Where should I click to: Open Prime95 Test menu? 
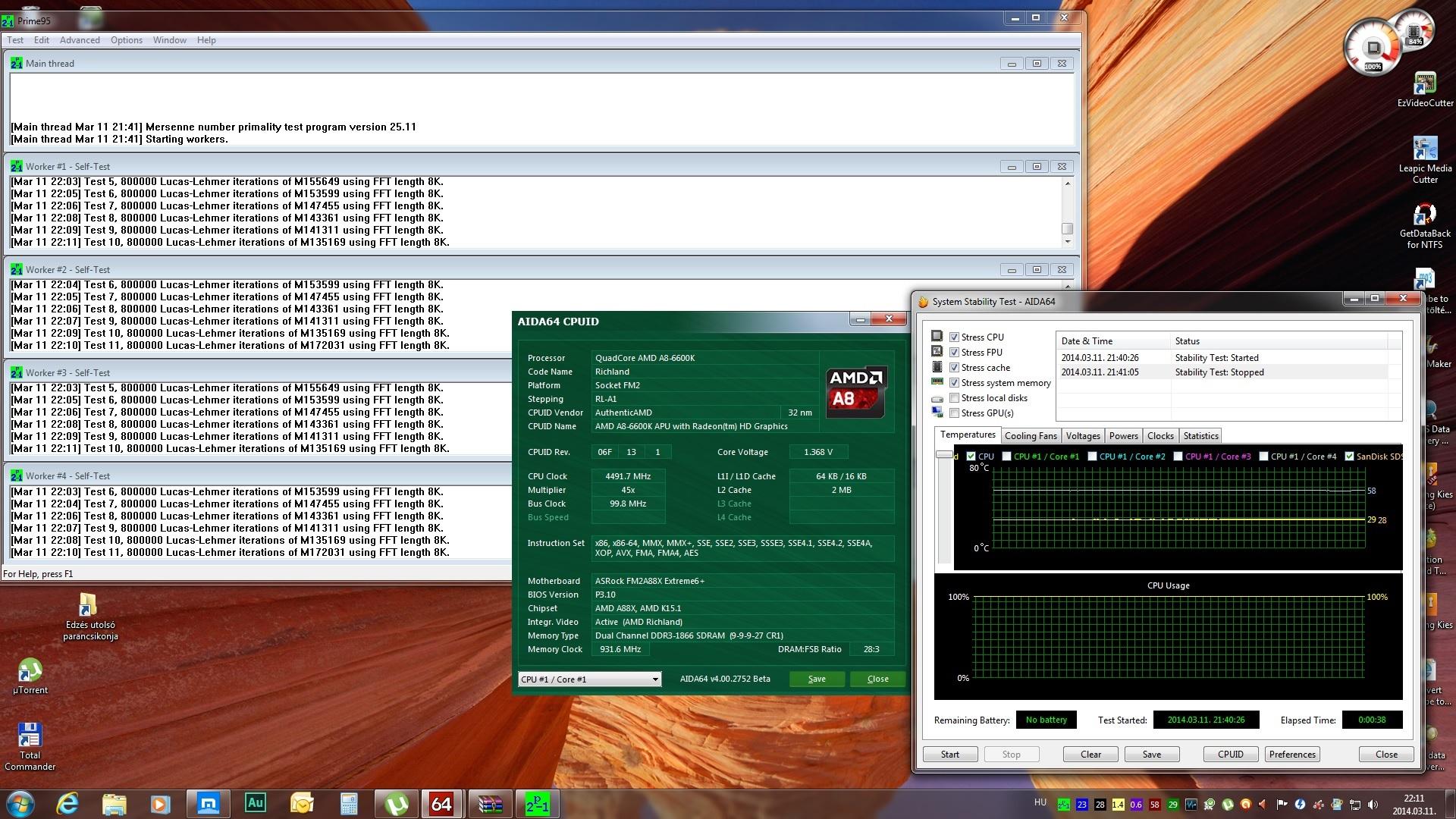tap(15, 40)
